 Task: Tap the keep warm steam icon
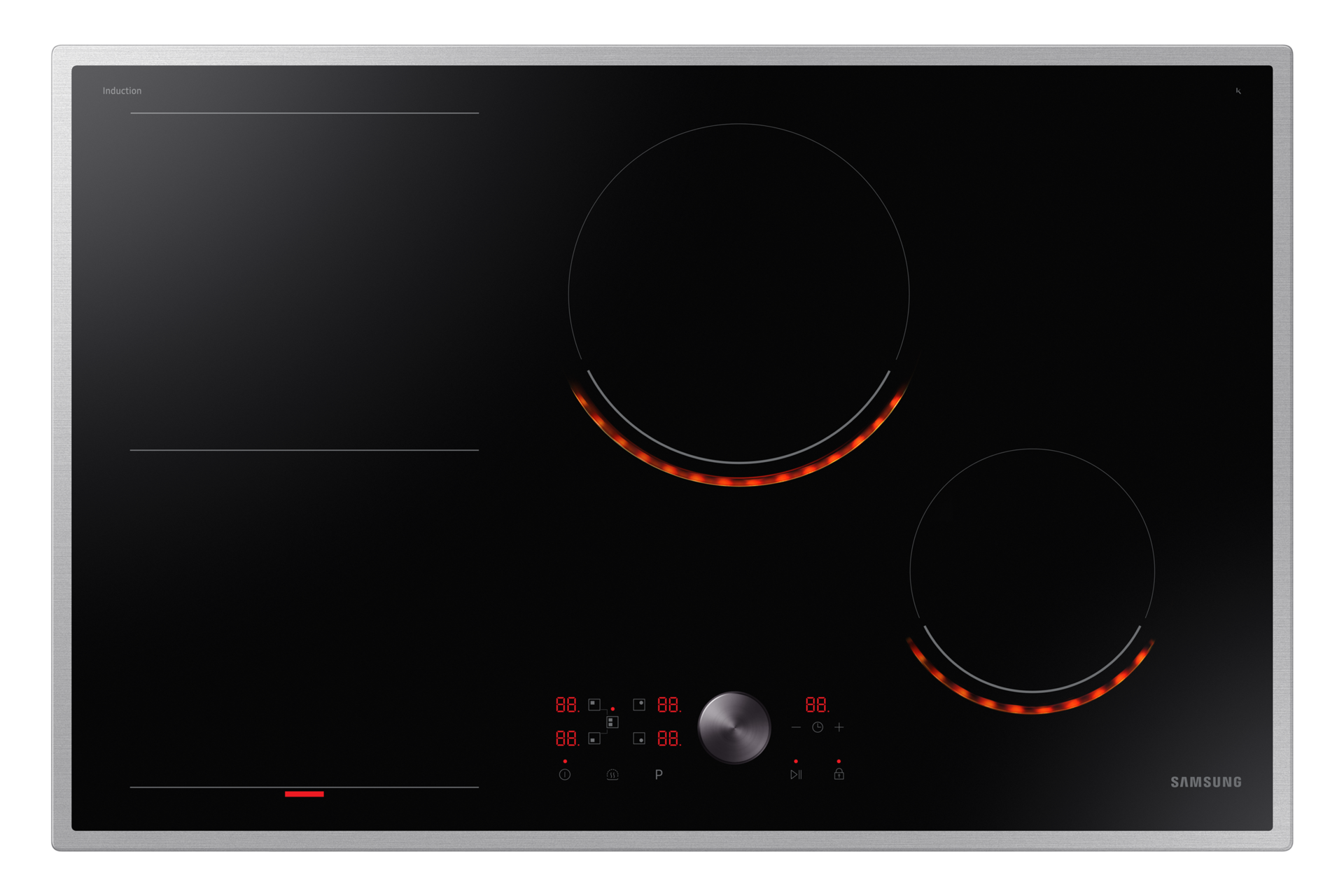point(612,775)
